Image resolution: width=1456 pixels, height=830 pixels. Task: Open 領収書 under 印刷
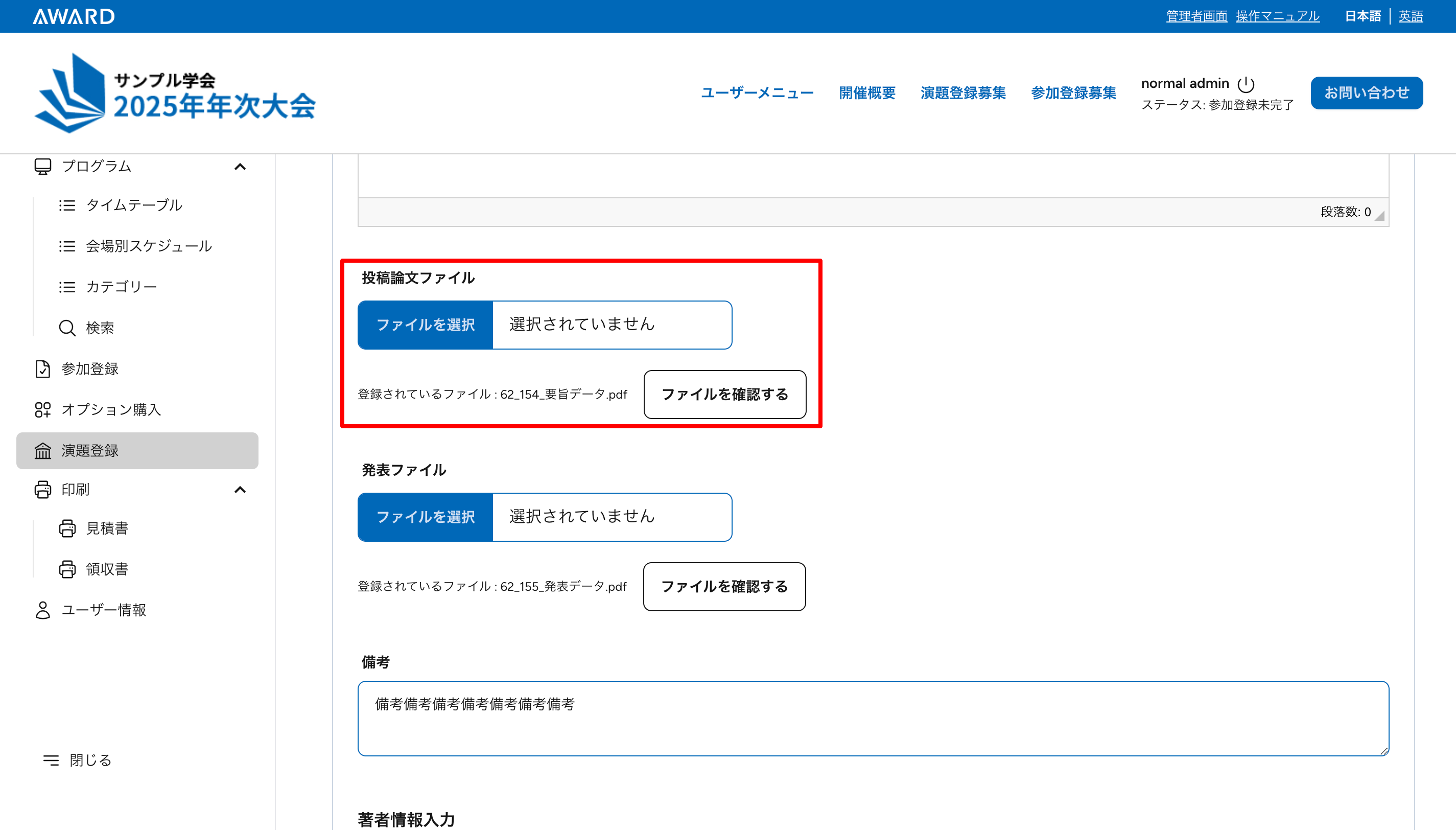(x=107, y=569)
